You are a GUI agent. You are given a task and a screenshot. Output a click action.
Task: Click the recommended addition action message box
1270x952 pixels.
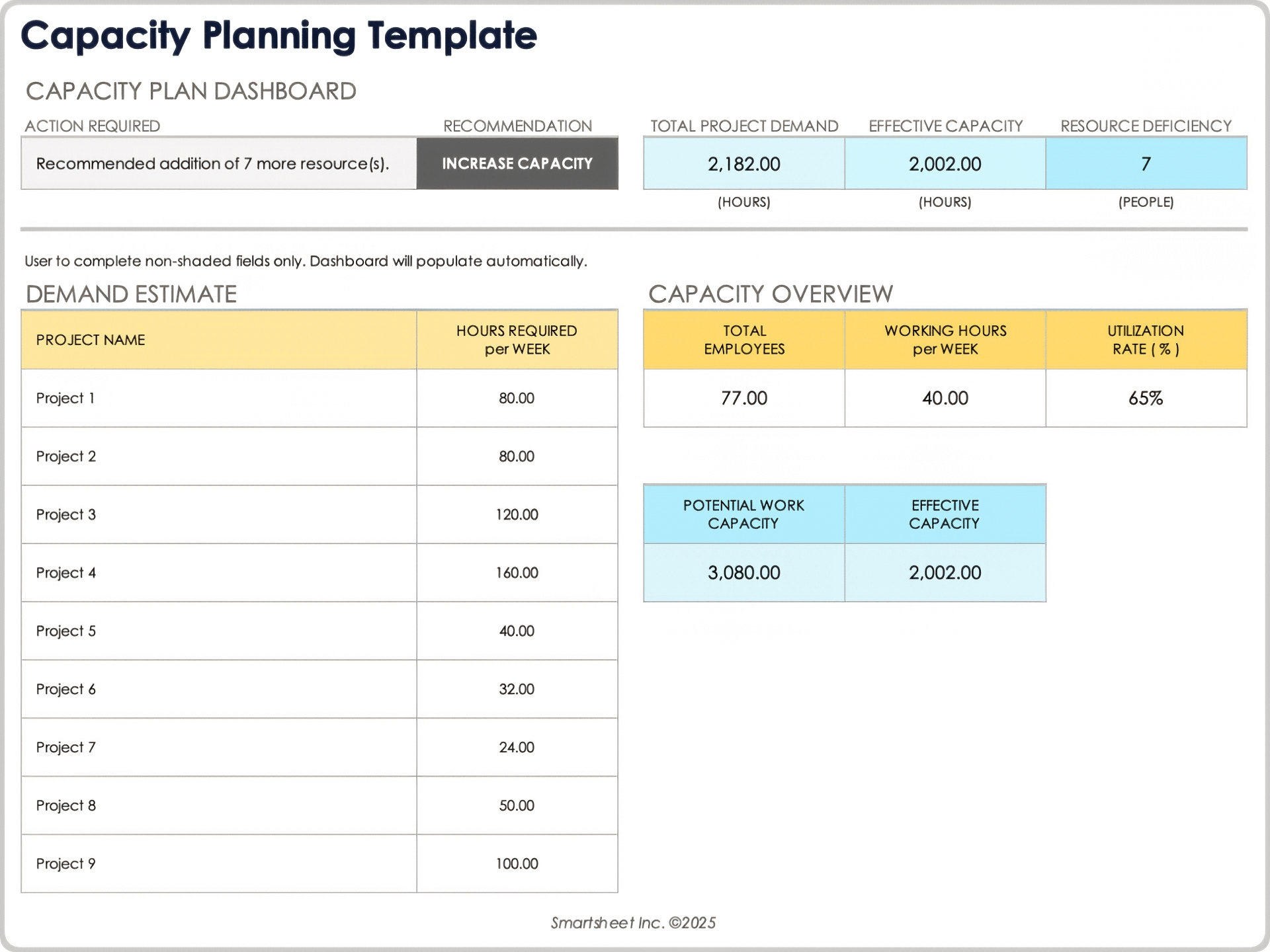click(x=218, y=163)
